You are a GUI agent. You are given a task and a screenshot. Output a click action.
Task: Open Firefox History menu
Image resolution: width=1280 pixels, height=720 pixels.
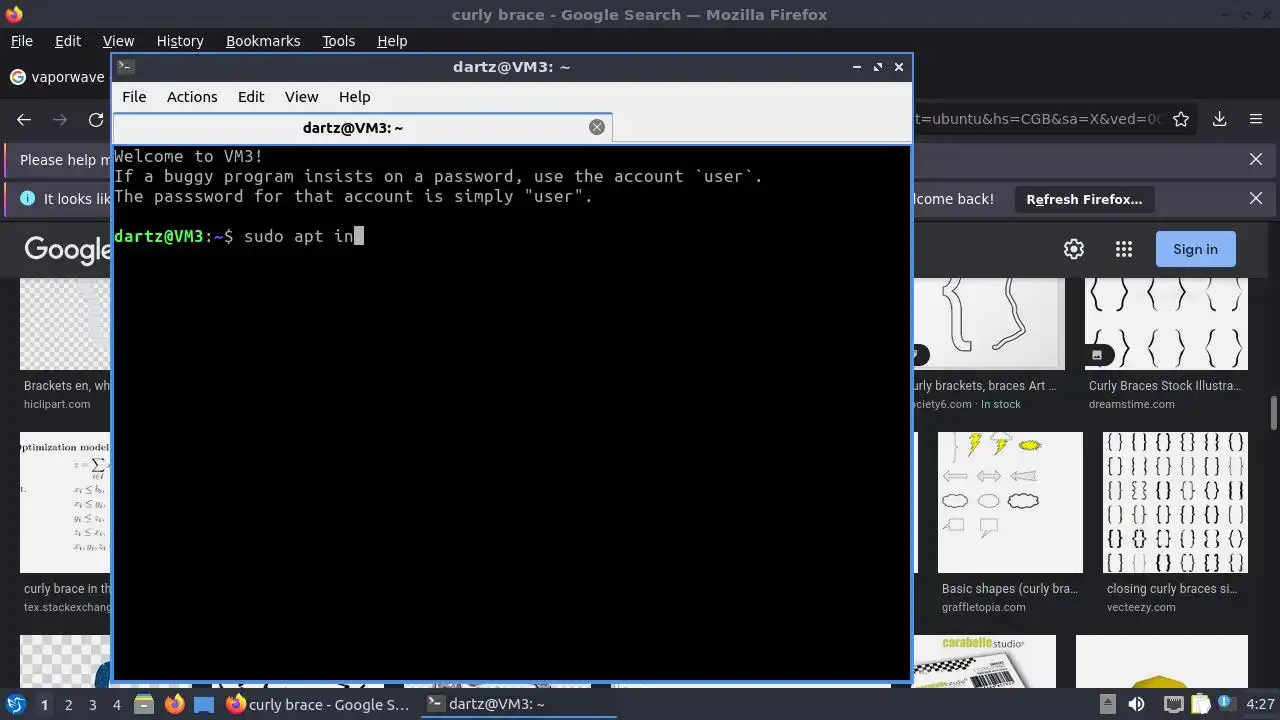(180, 41)
